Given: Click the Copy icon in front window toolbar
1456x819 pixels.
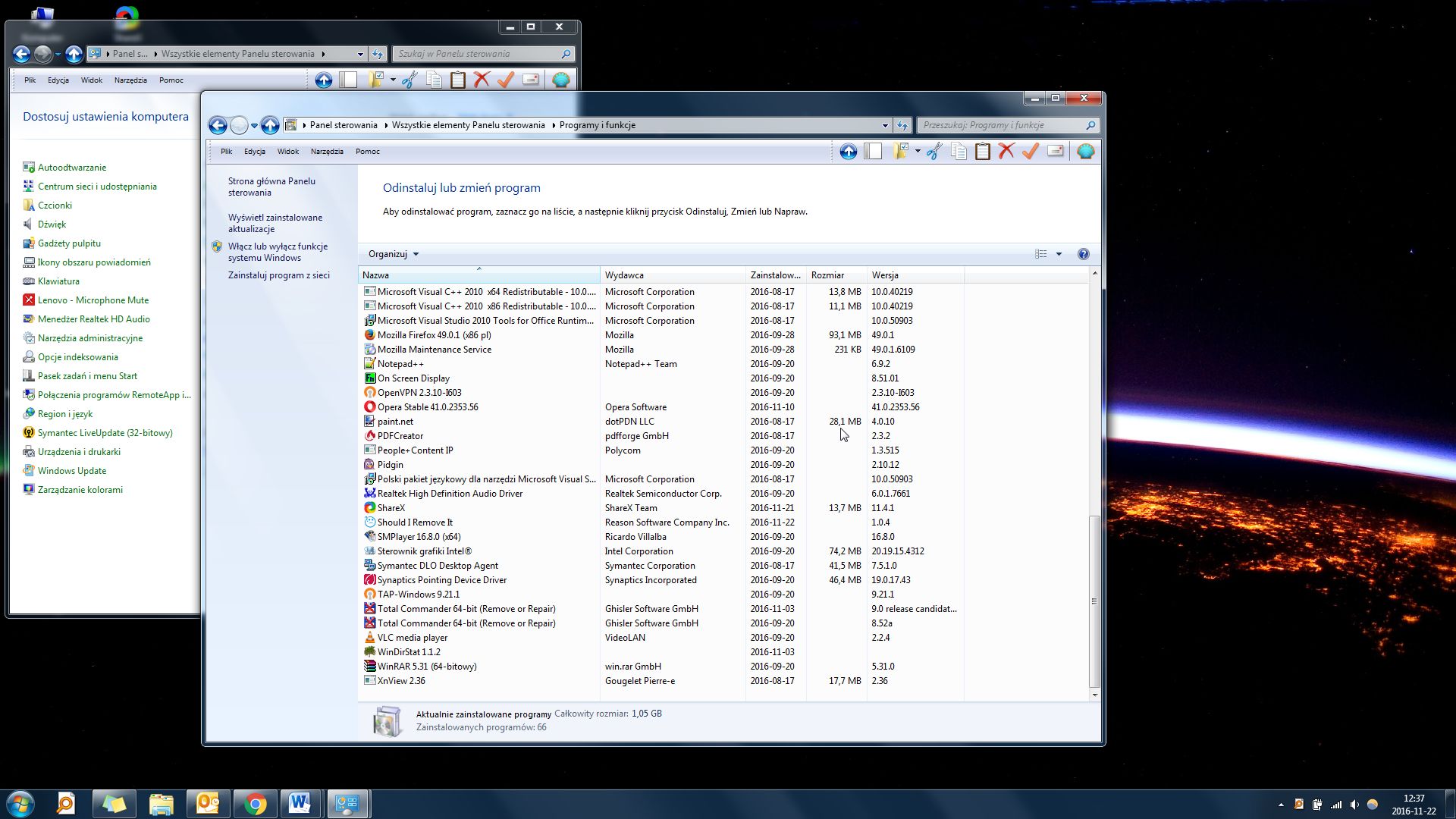Looking at the screenshot, I should point(959,152).
